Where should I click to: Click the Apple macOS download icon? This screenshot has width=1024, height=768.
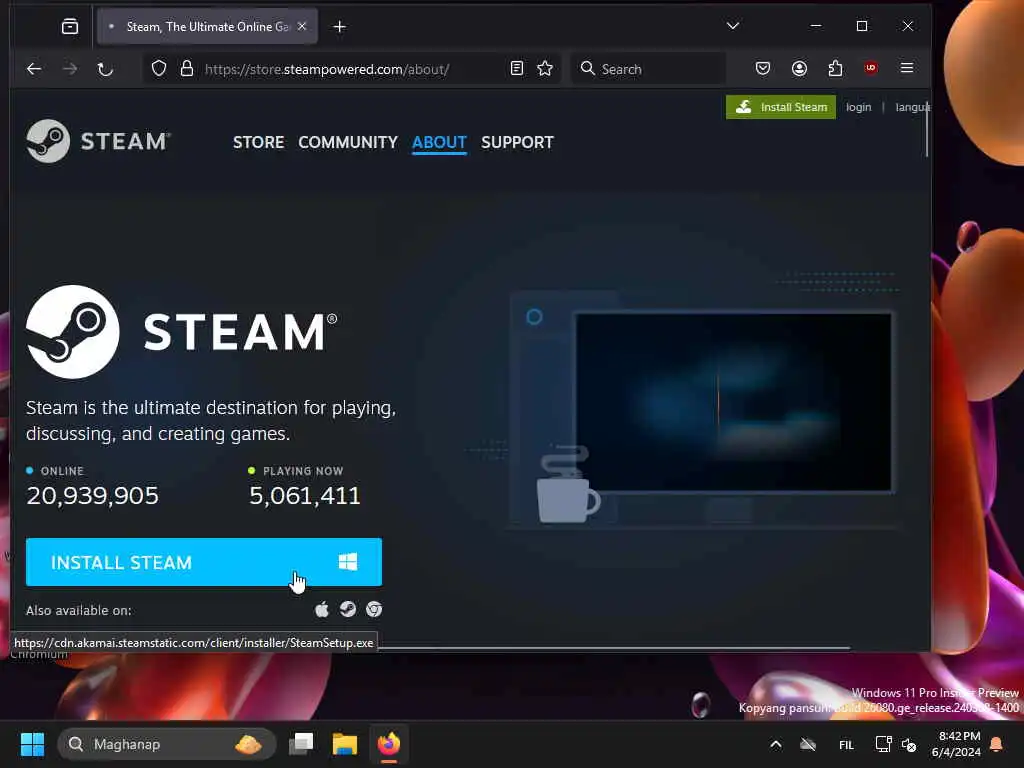pyautogui.click(x=322, y=610)
